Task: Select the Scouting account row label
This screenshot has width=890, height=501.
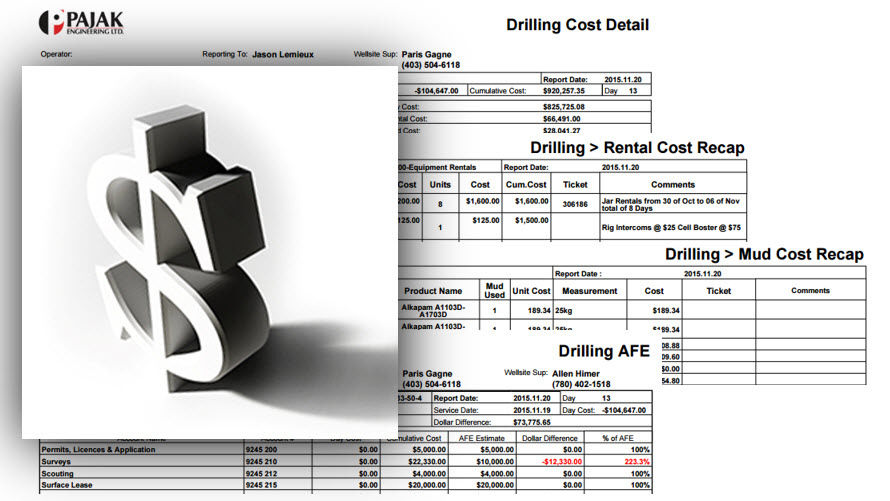Action: 58,473
